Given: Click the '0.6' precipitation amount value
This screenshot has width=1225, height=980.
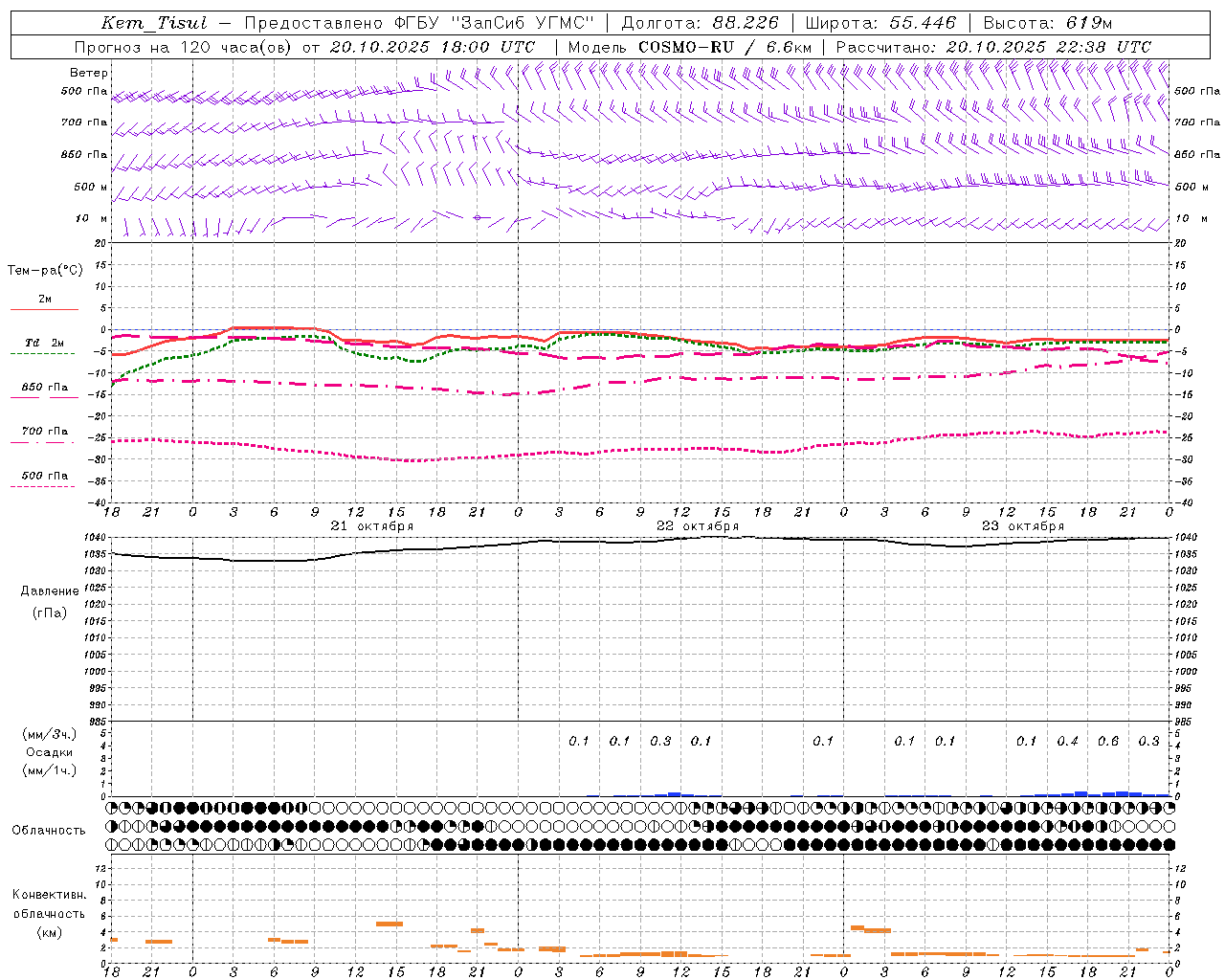Looking at the screenshot, I should [x=1108, y=742].
